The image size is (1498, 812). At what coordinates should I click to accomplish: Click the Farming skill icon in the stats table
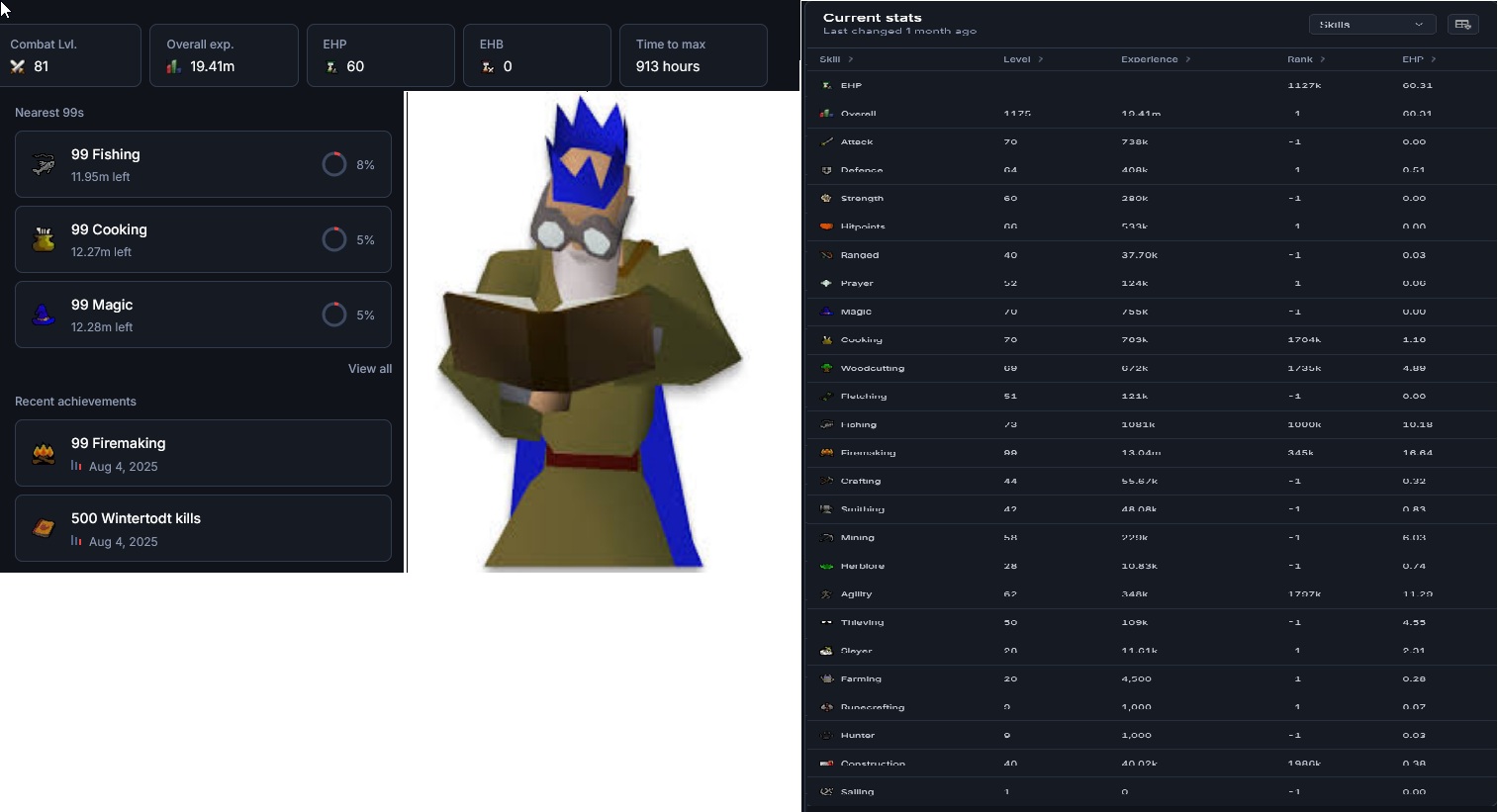[x=827, y=679]
